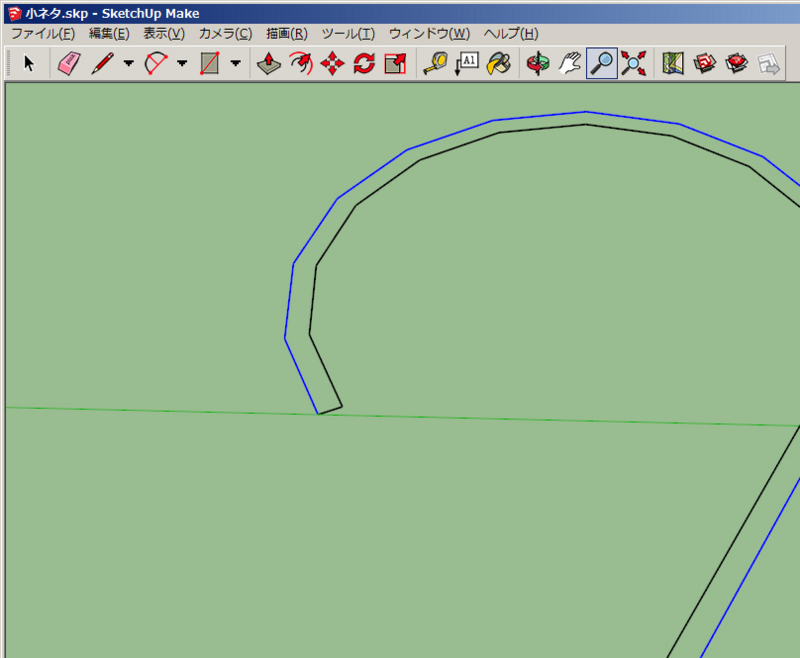Activate the Push/Pull tool
800x658 pixels.
click(x=268, y=63)
